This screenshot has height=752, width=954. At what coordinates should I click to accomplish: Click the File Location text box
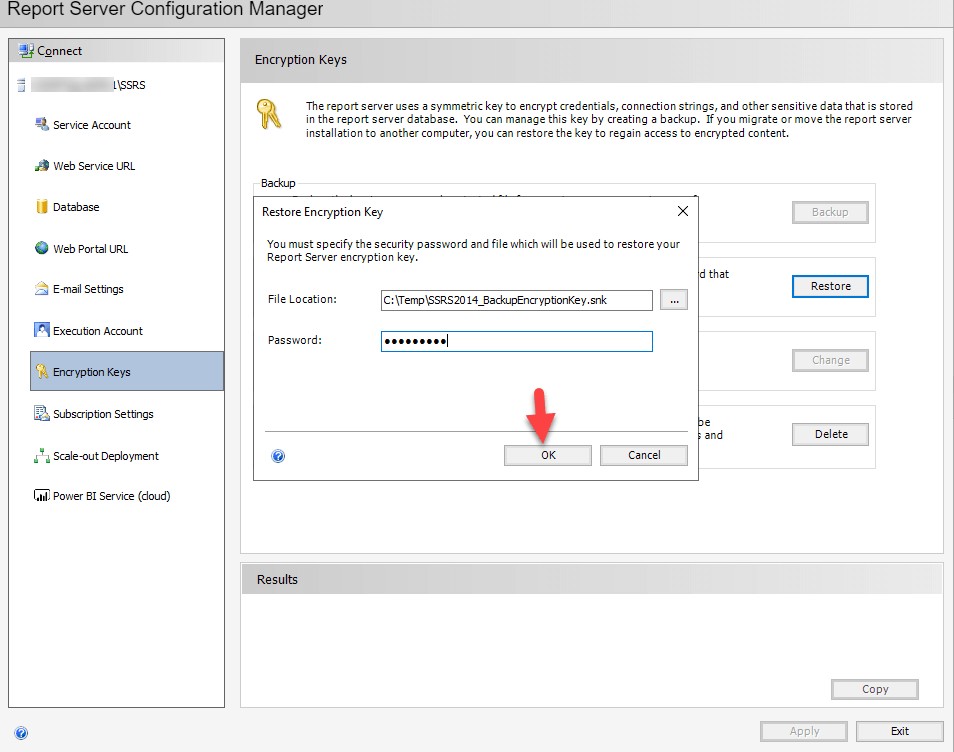(516, 300)
